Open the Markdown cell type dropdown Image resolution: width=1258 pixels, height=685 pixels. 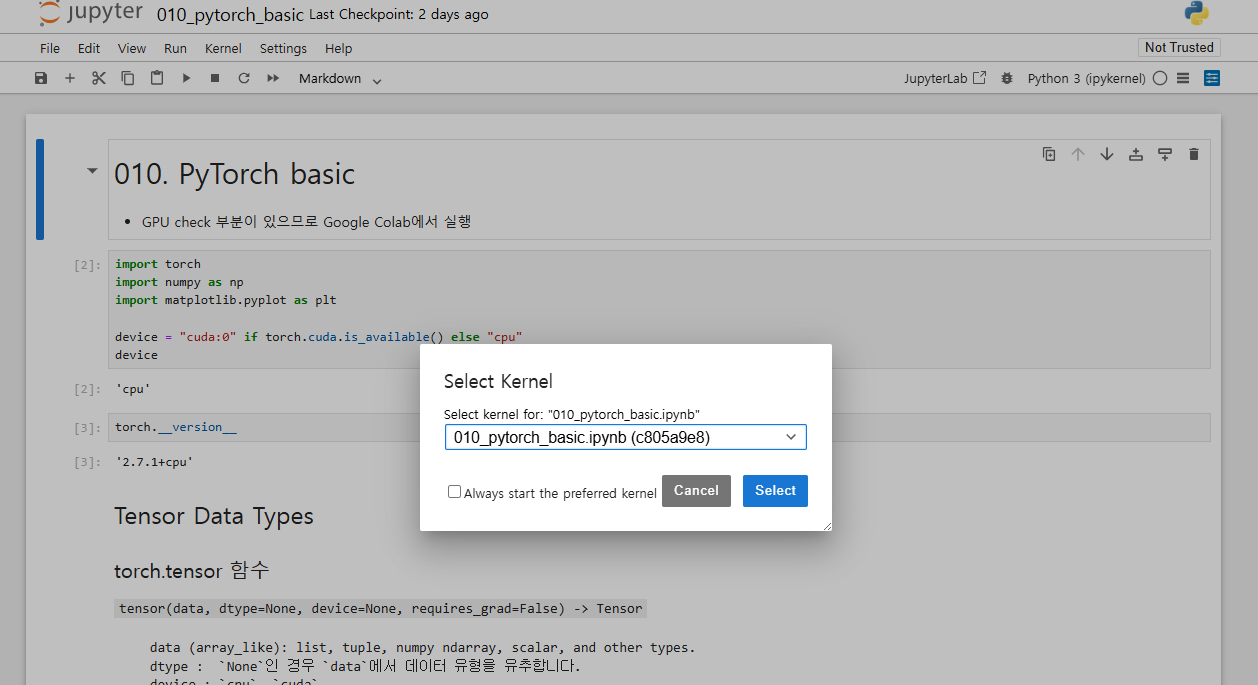(340, 79)
